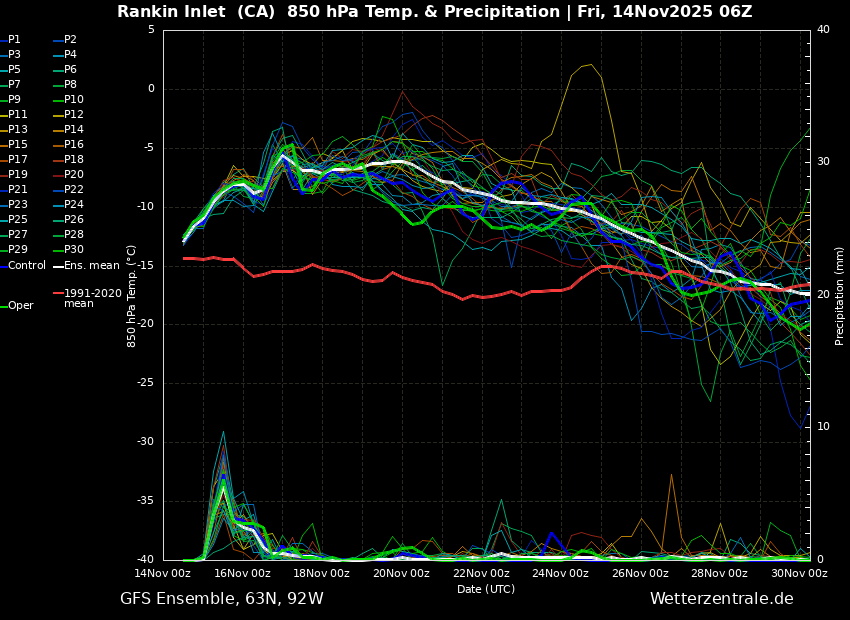The height and width of the screenshot is (620, 850).
Task: Click the 20Nov 00z date tick
Action: point(401,574)
